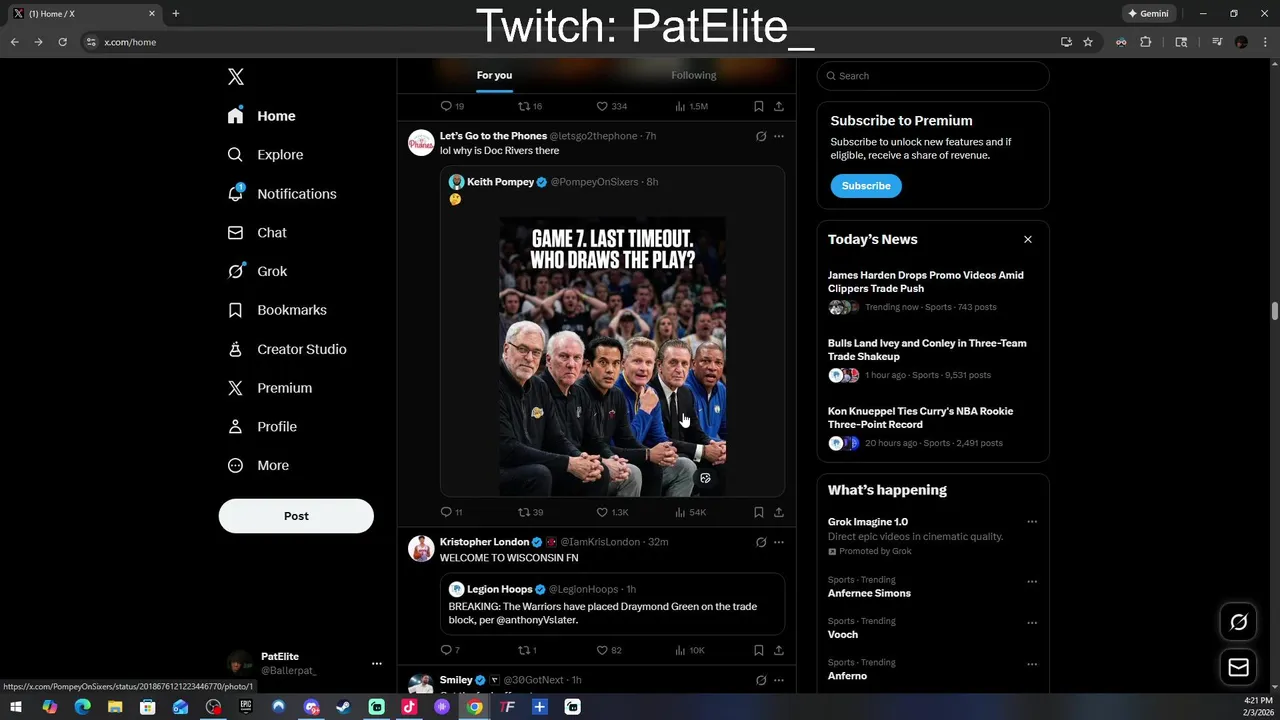Open Home in the sidebar
Image resolution: width=1280 pixels, height=720 pixels.
click(x=262, y=116)
